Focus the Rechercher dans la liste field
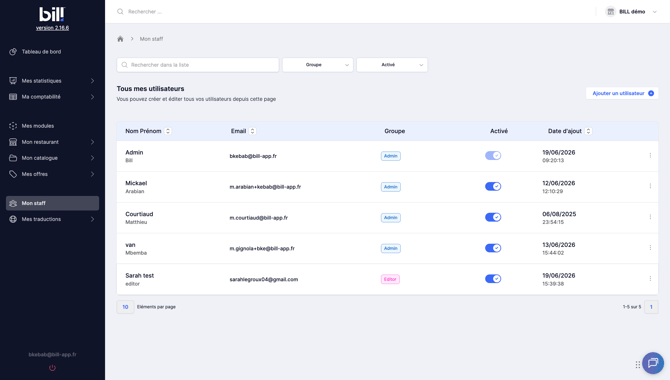This screenshot has width=670, height=380. tap(198, 65)
